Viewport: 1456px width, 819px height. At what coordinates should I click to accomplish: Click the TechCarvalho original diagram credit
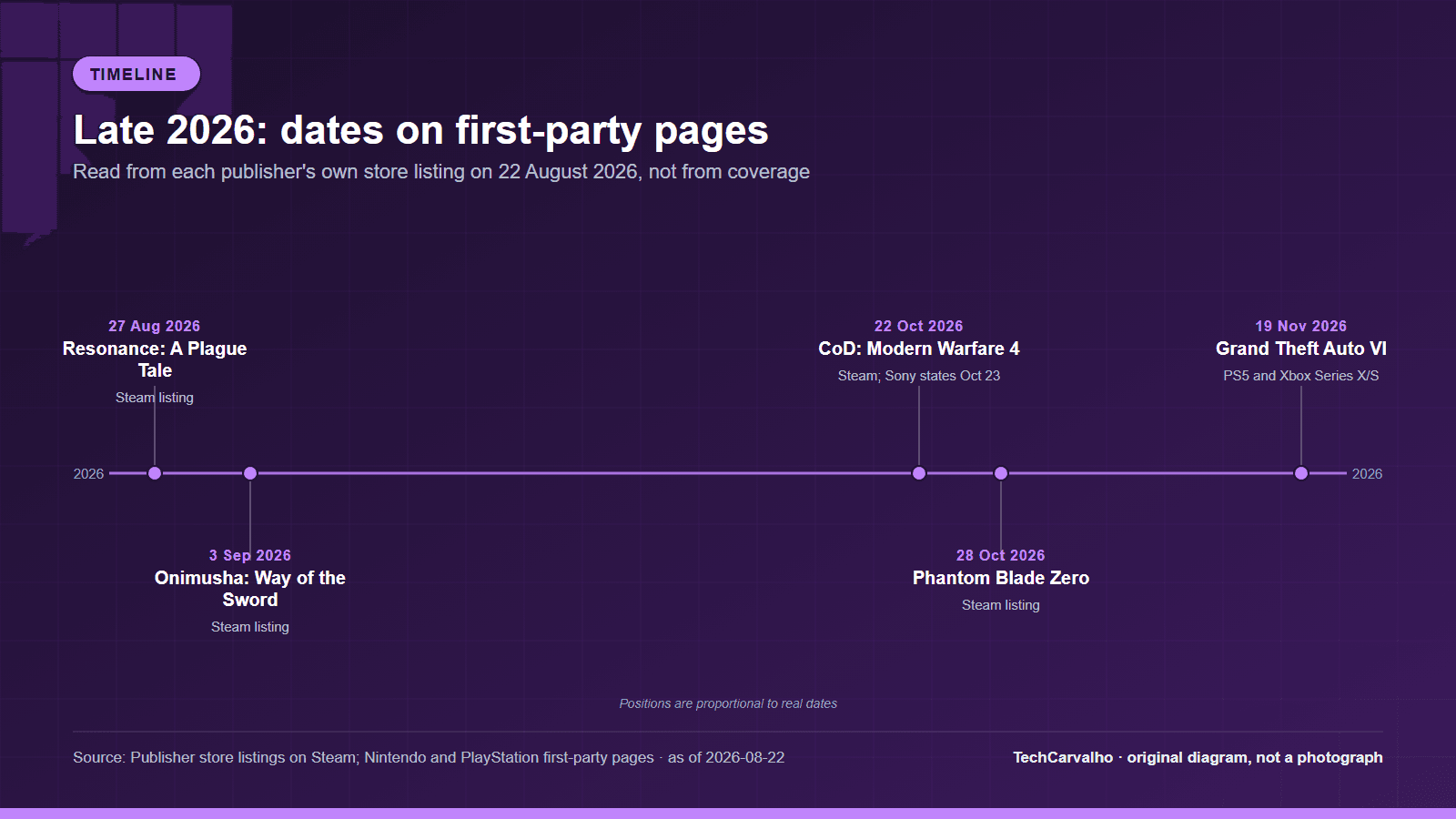[x=1198, y=757]
